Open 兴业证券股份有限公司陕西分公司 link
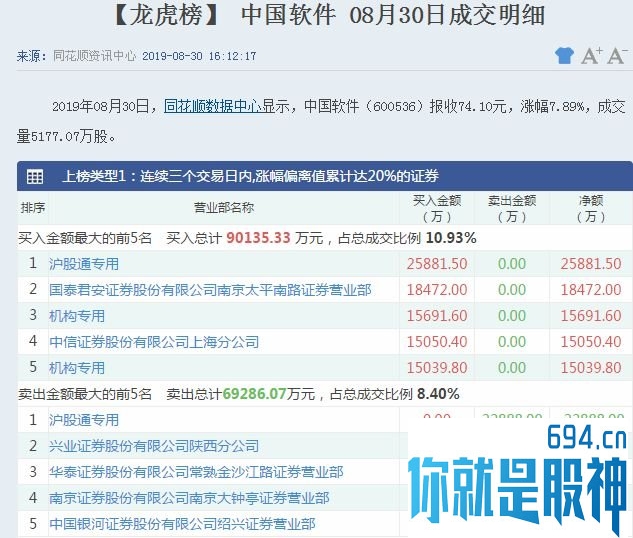This screenshot has height=538, width=633. pos(154,446)
